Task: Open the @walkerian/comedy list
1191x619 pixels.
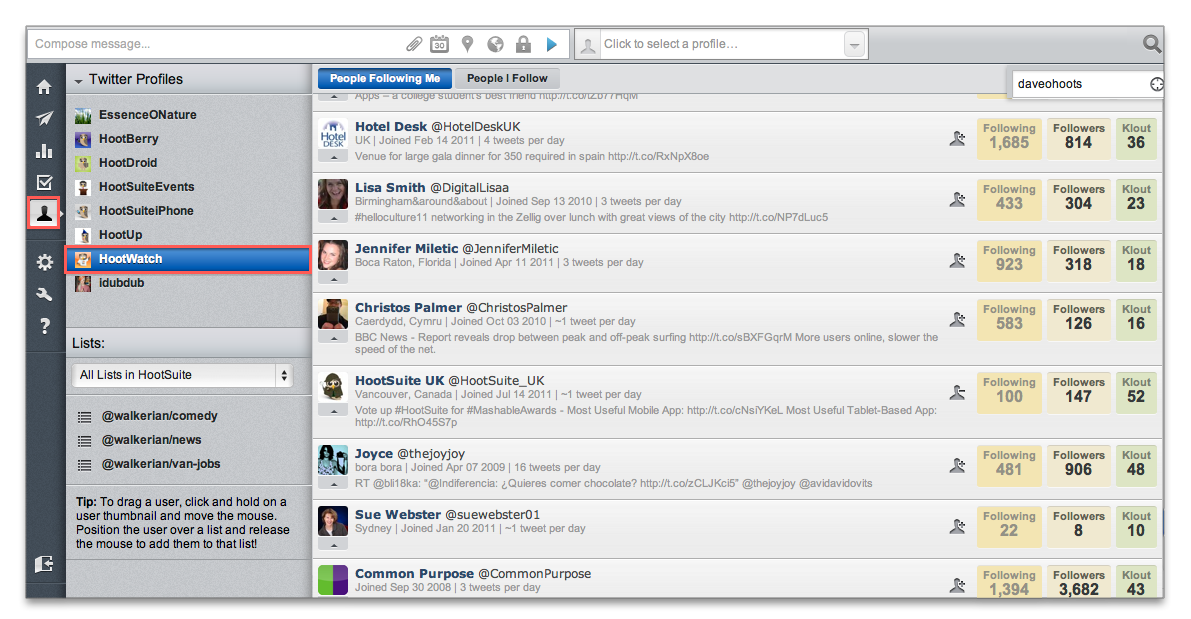Action: point(160,416)
